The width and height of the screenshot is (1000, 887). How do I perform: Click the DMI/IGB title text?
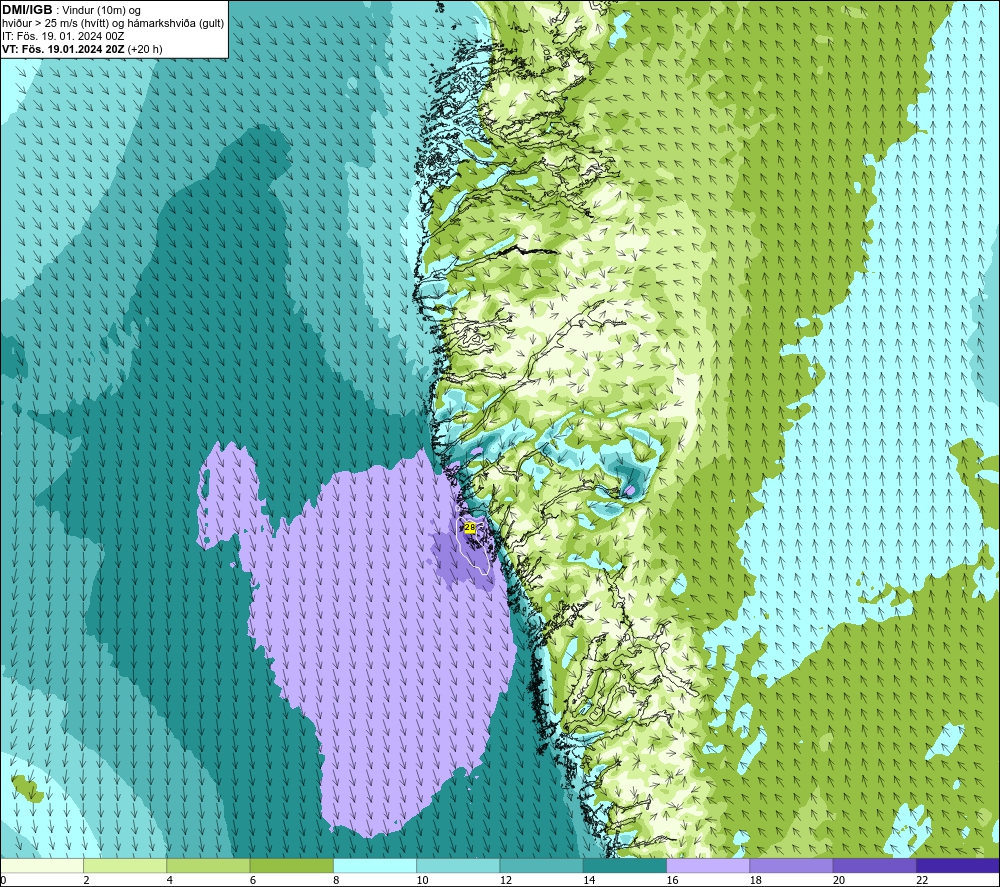pos(27,10)
